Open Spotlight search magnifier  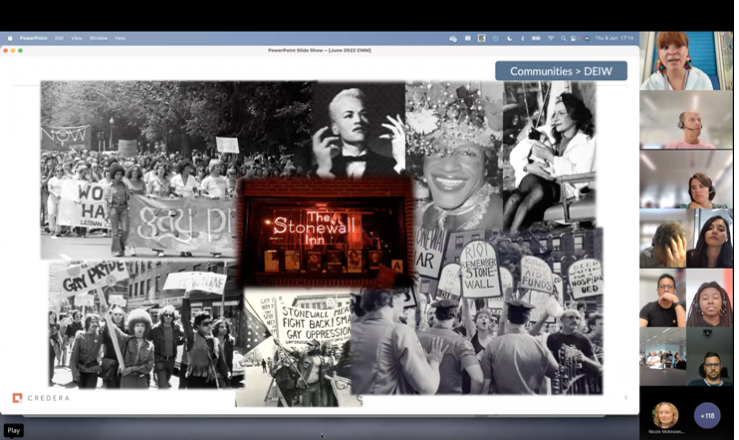(563, 39)
